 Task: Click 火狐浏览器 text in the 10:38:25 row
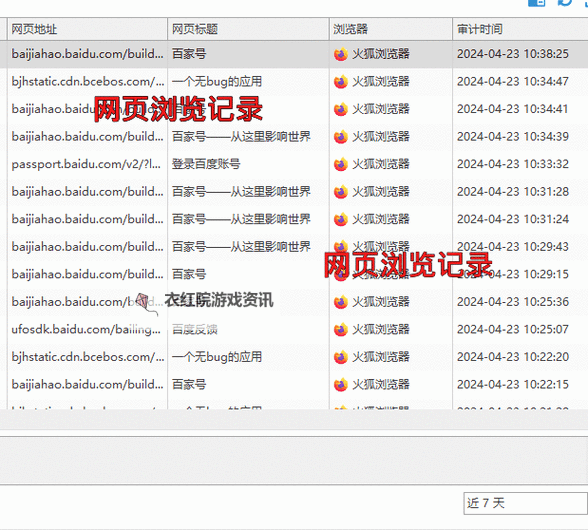(x=381, y=54)
